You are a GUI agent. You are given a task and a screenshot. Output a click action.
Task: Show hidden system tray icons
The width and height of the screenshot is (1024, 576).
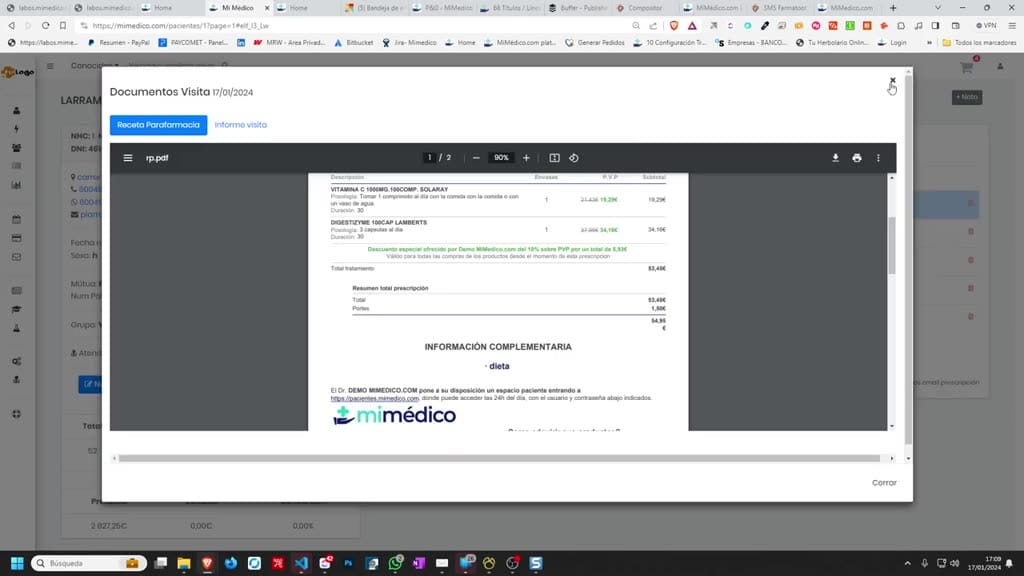907,563
